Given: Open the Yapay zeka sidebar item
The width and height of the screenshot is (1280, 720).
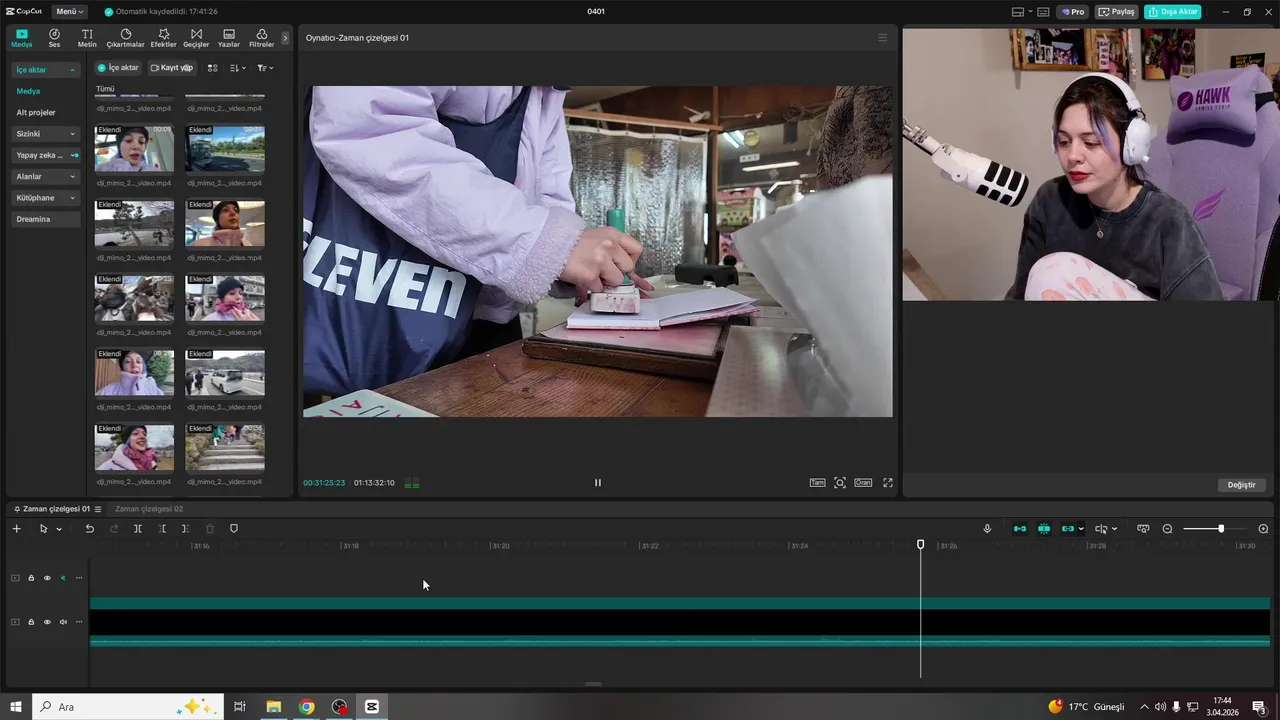Looking at the screenshot, I should point(46,155).
